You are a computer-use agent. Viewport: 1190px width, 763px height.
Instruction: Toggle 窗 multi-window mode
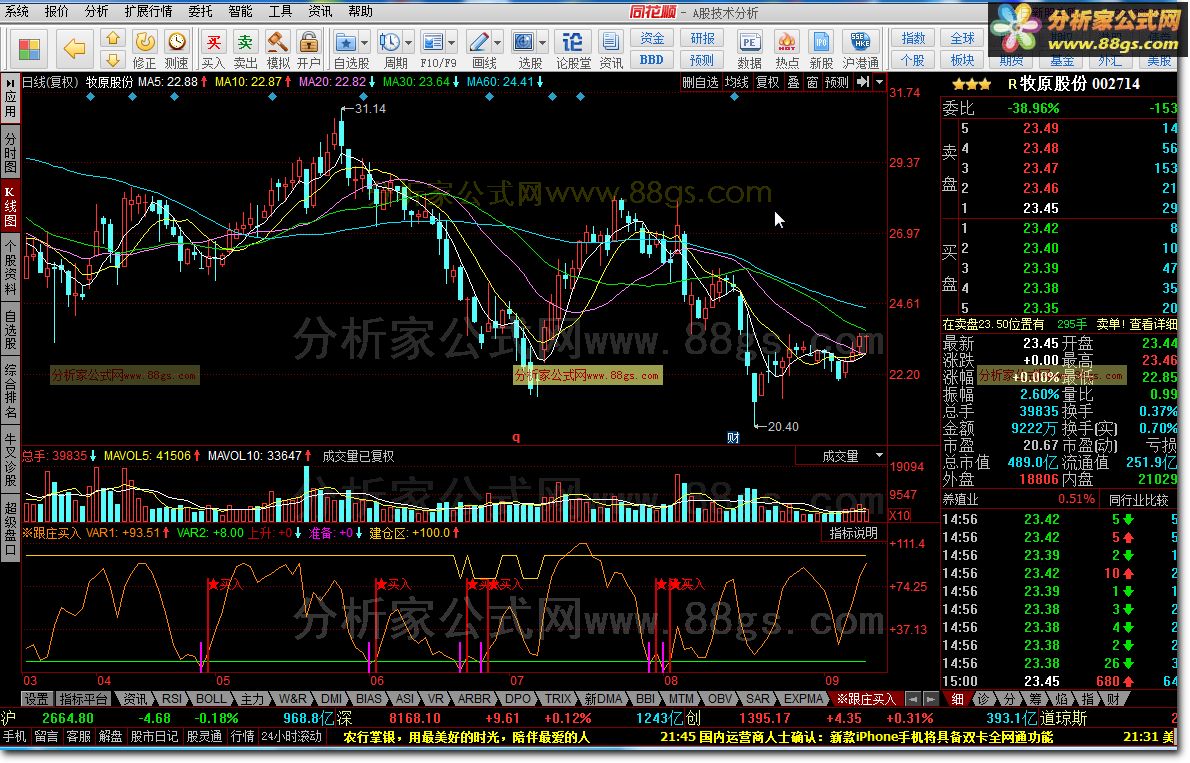(x=812, y=82)
